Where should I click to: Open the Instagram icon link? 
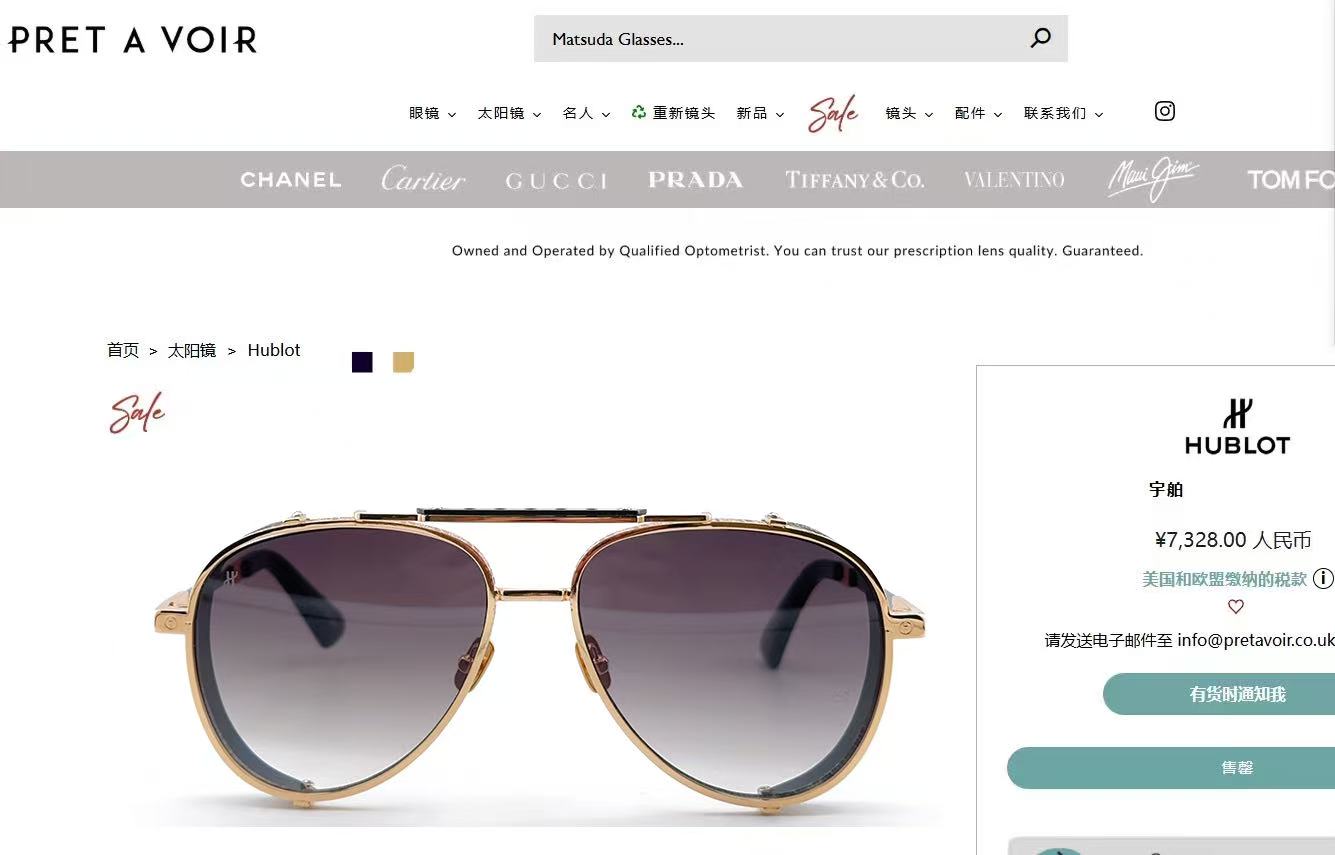coord(1165,111)
